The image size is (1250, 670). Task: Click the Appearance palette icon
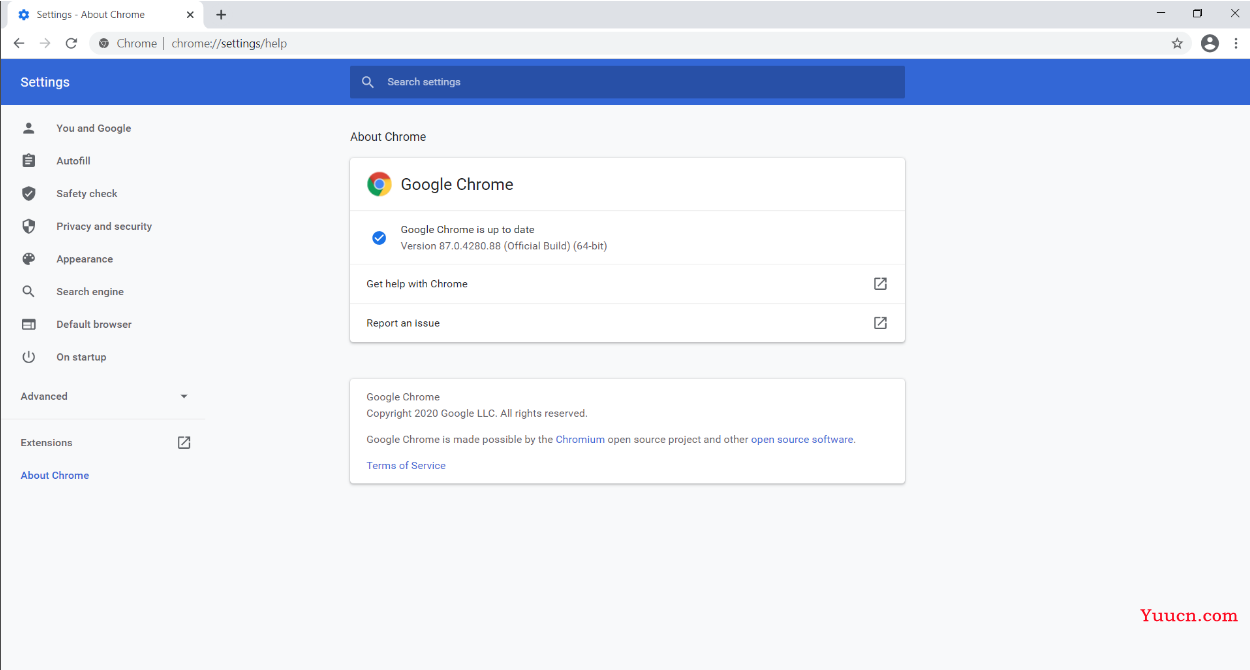pyautogui.click(x=29, y=259)
